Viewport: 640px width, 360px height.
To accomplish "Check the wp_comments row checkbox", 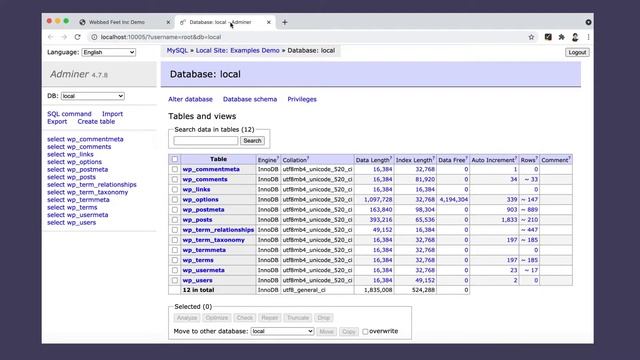I will click(175, 179).
